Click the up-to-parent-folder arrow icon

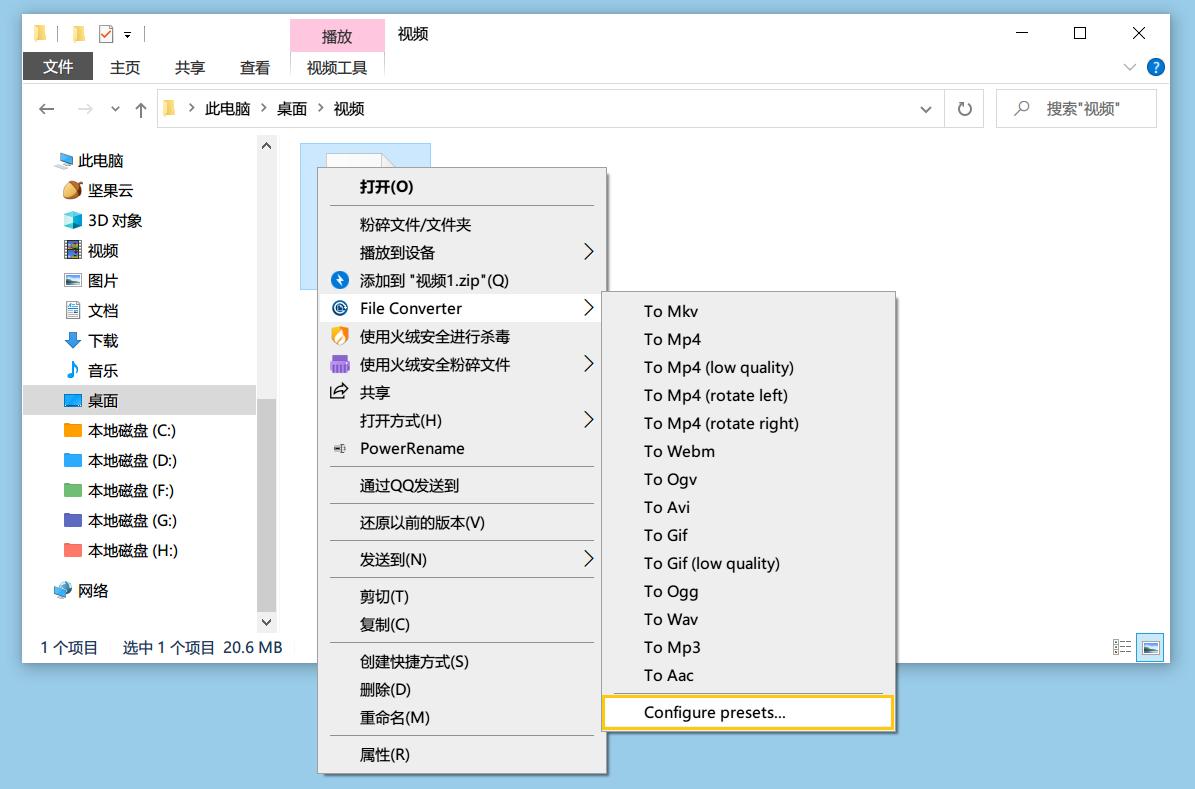click(139, 108)
